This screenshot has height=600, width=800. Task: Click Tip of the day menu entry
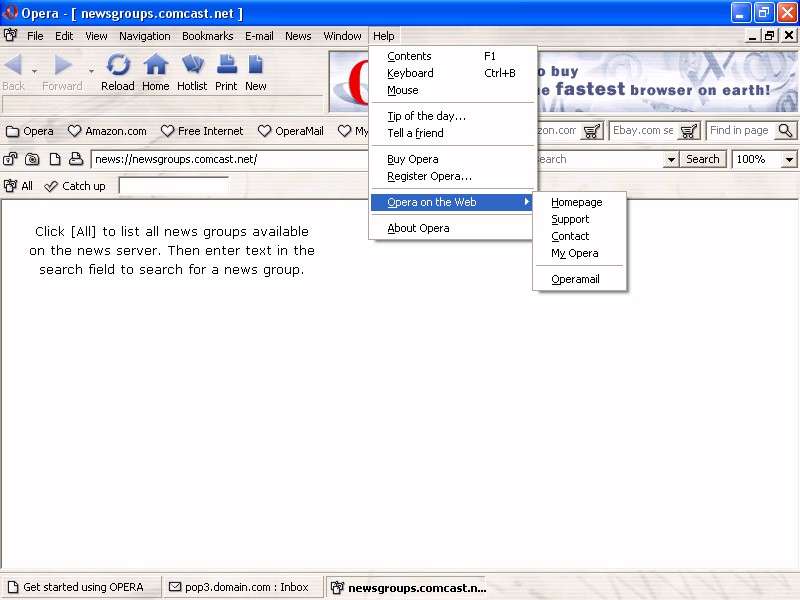point(426,116)
